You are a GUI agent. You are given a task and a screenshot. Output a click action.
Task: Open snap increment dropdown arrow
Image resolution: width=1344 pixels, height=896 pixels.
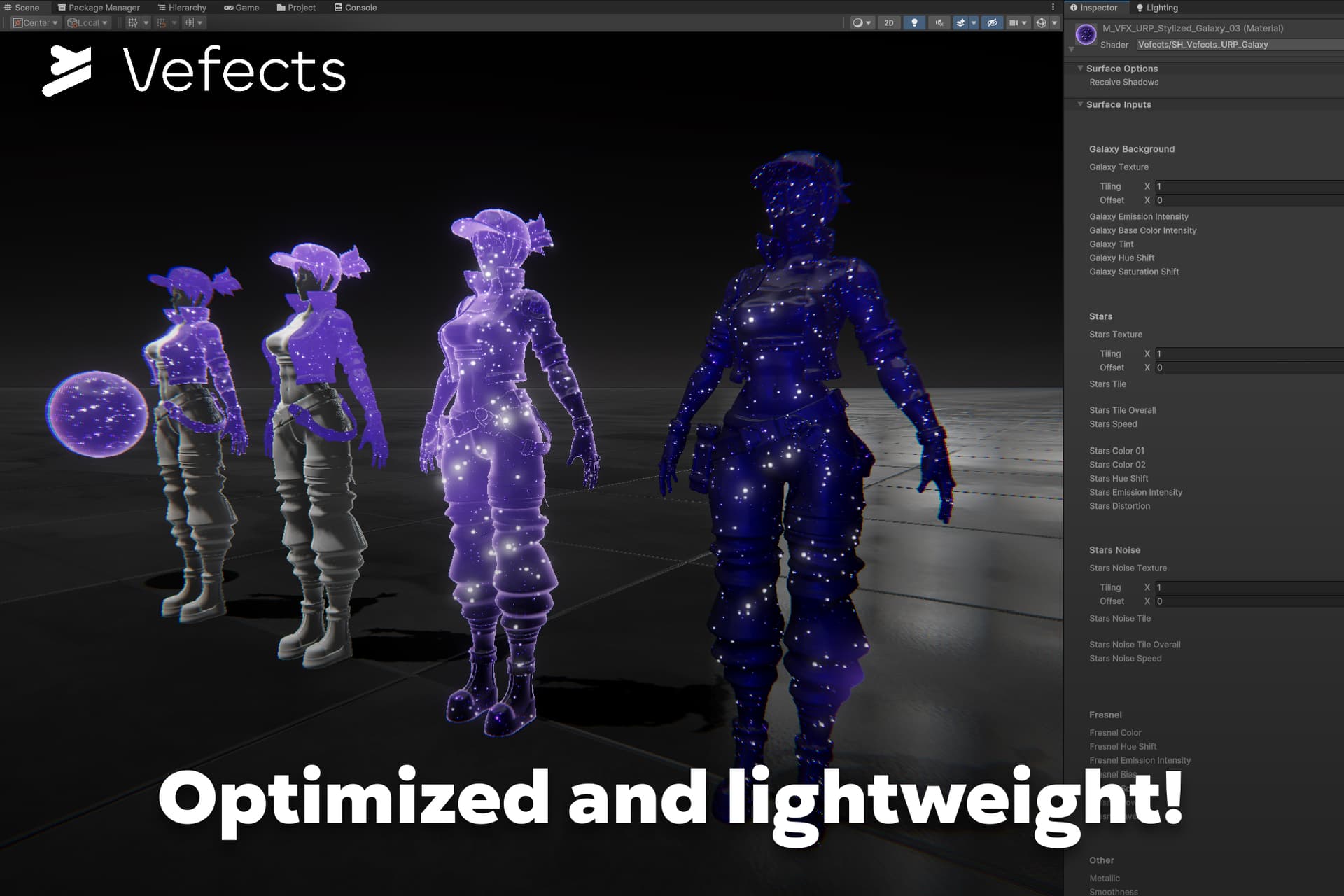[x=199, y=23]
